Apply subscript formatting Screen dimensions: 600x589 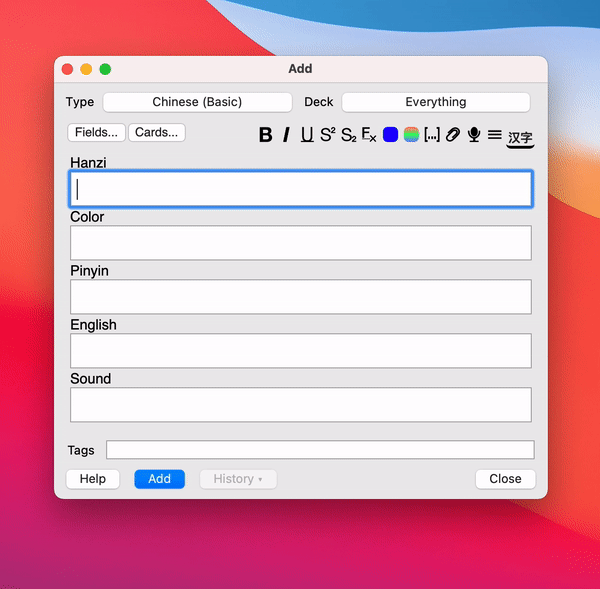pyautogui.click(x=348, y=135)
